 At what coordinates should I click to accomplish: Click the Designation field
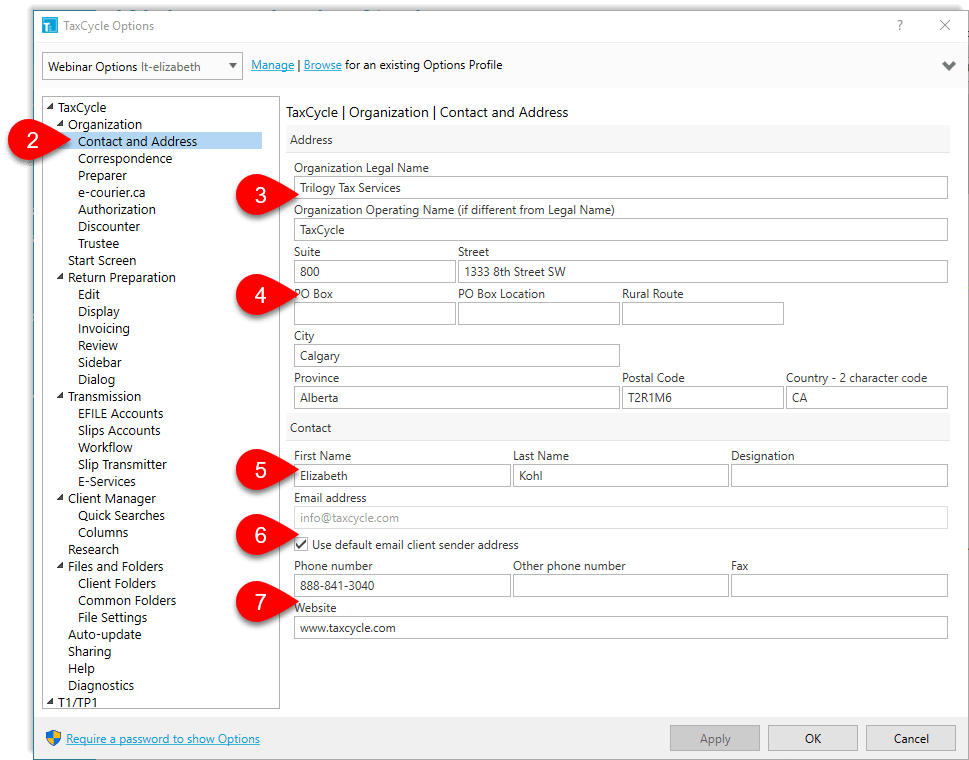click(x=839, y=476)
